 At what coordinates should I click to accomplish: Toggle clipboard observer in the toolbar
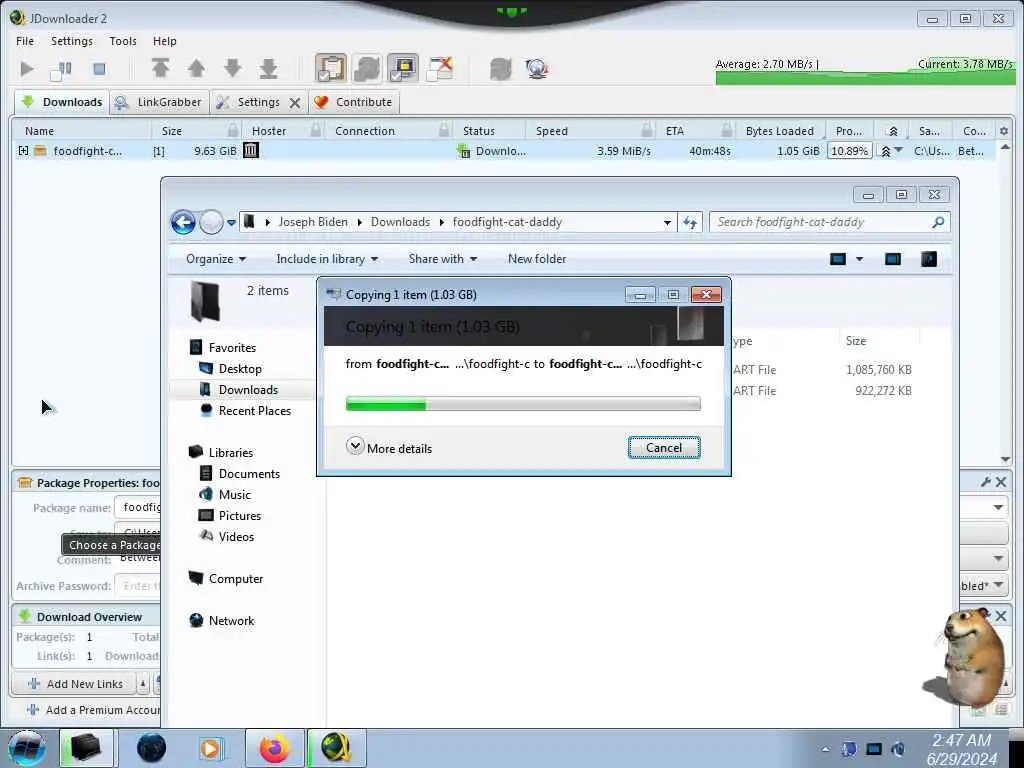click(331, 68)
